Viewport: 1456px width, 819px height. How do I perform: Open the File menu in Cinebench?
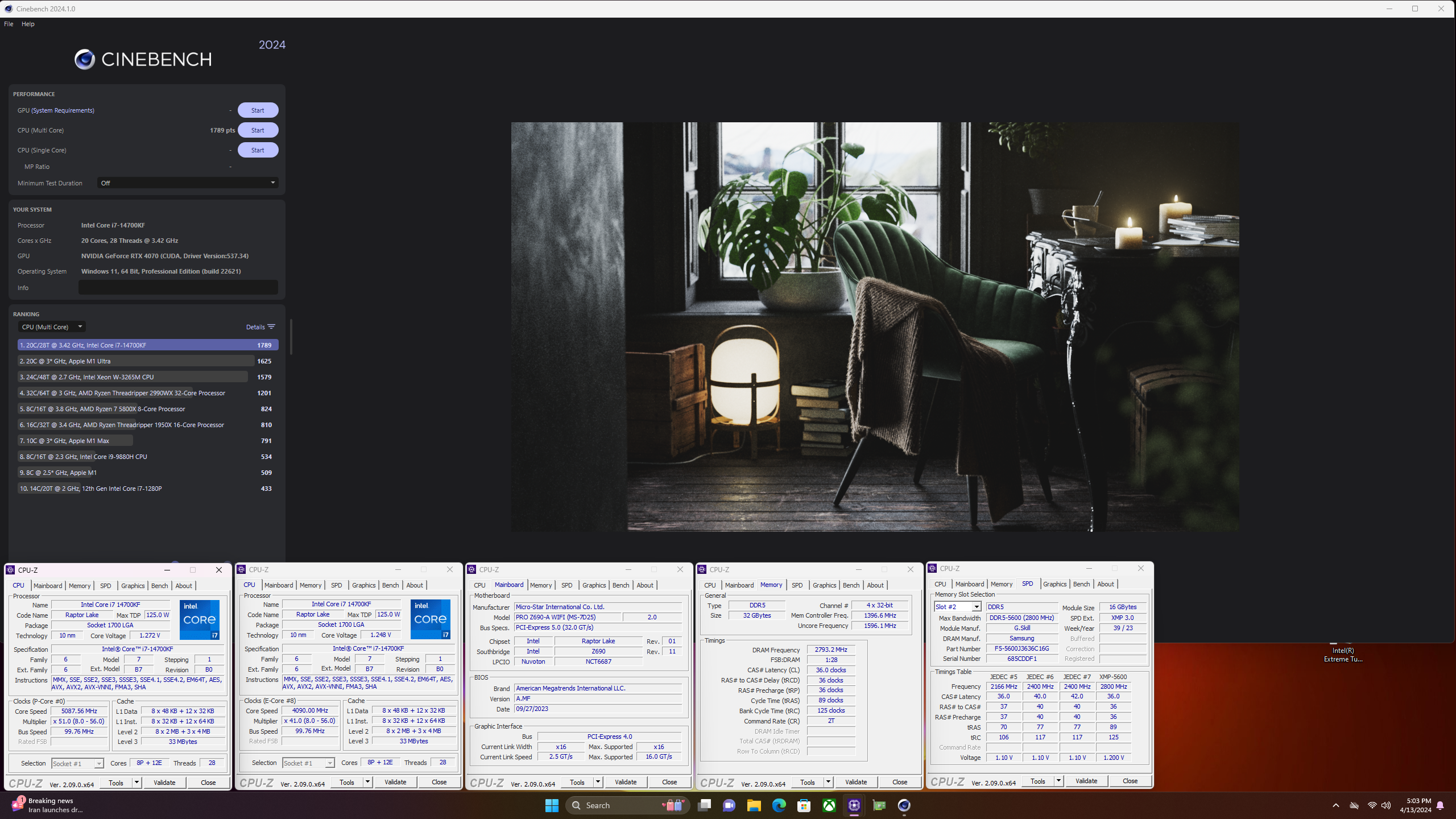coord(9,24)
